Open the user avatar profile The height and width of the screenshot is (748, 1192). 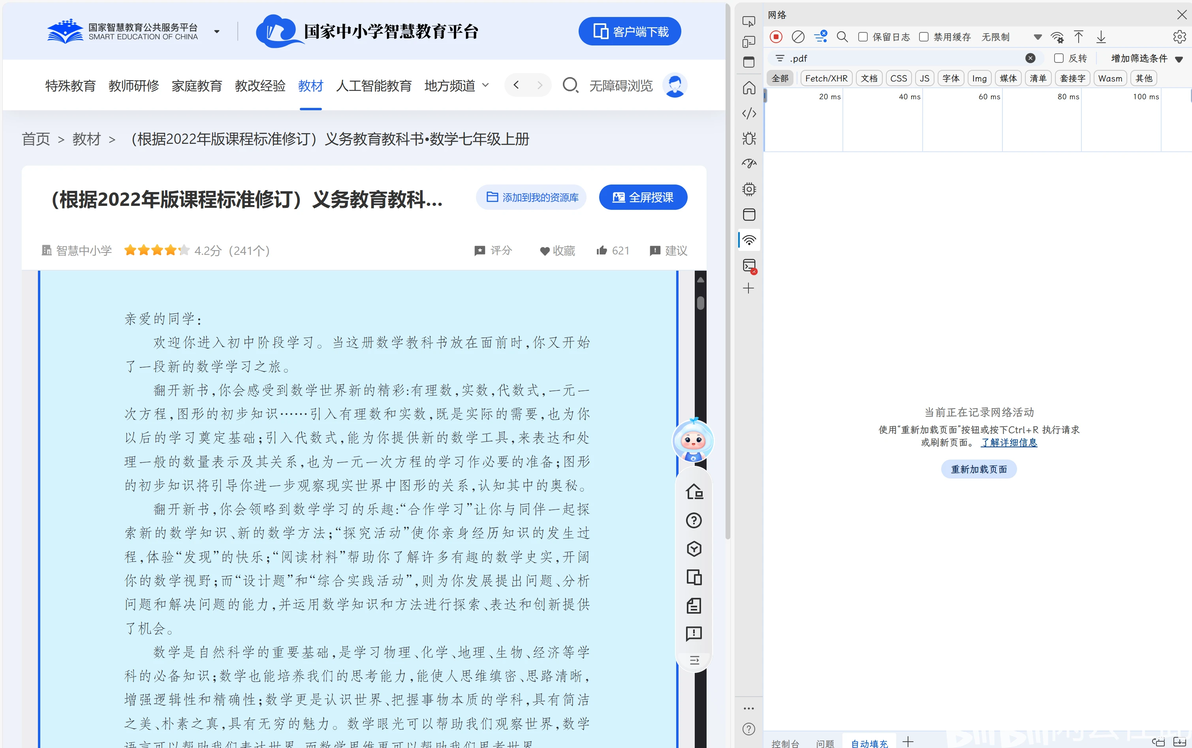(x=674, y=85)
